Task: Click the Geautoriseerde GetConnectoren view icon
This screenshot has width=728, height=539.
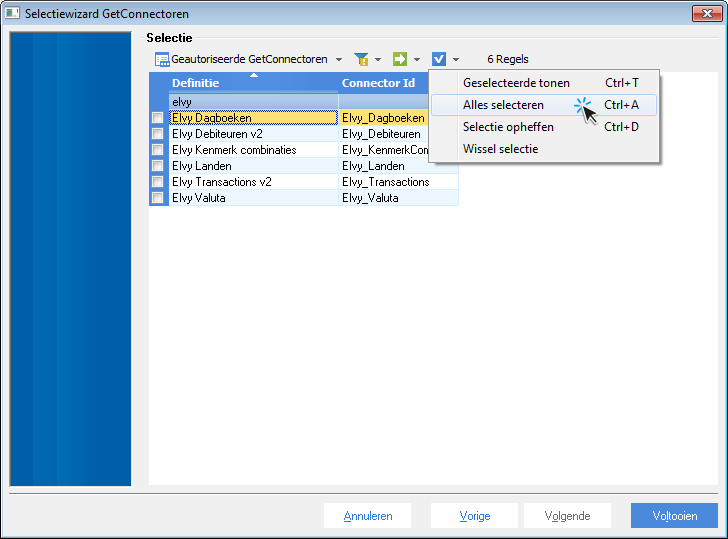Action: pos(161,60)
